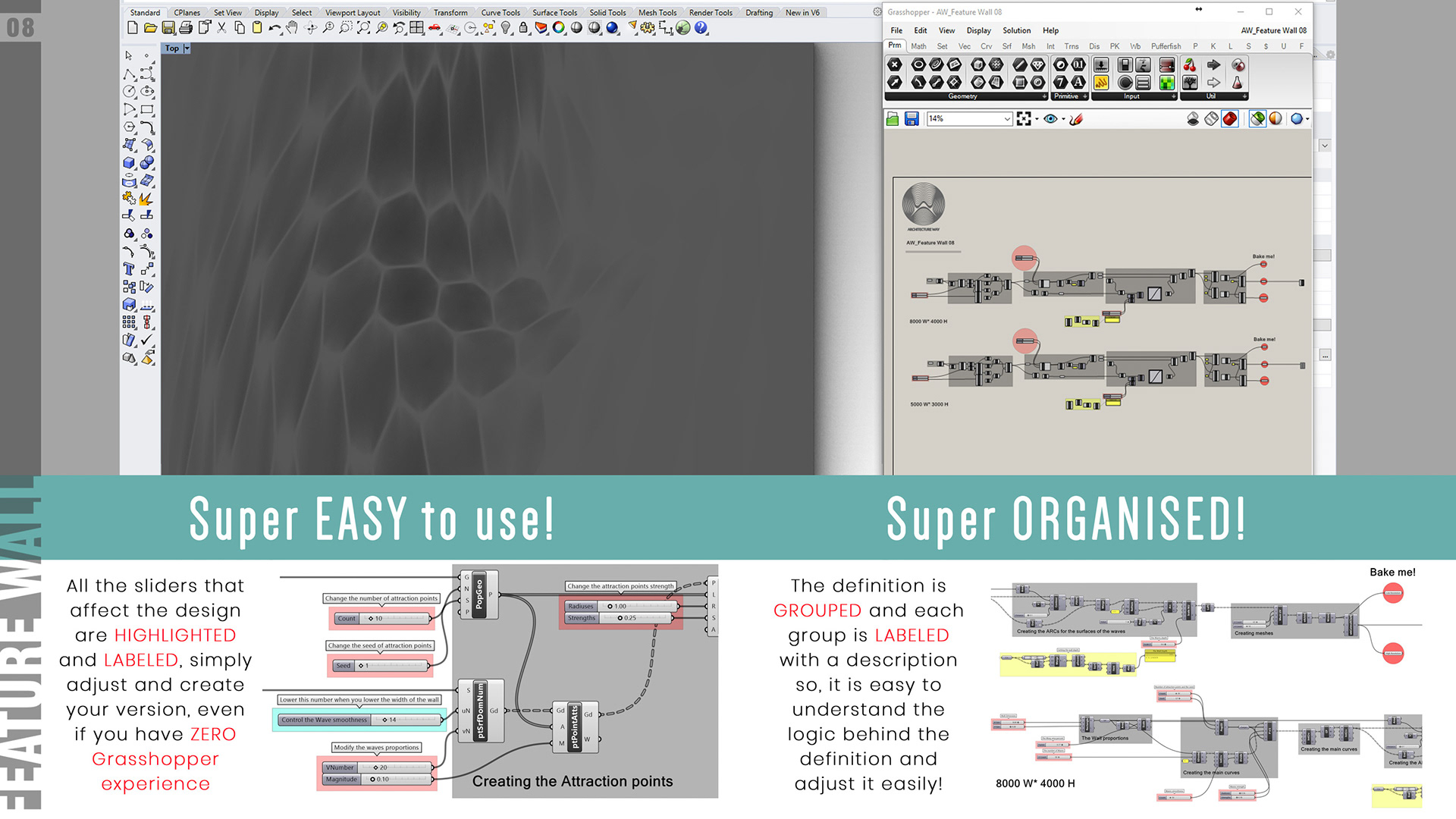The height and width of the screenshot is (819, 1456).
Task: Toggle shaded red preview mode
Action: click(1230, 119)
